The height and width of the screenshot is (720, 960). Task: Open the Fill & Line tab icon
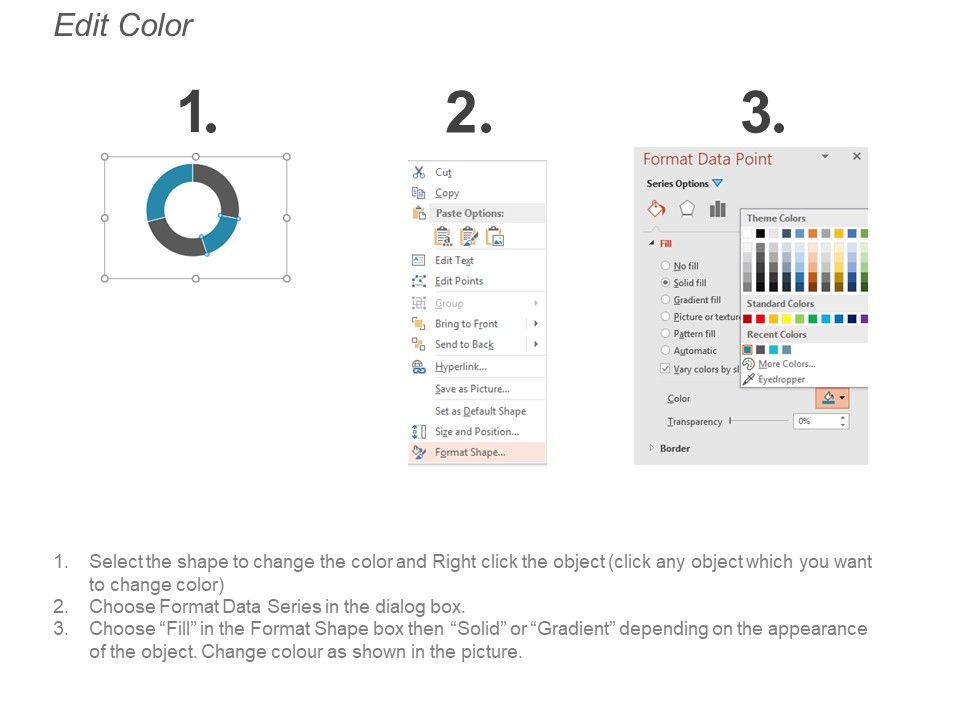(656, 209)
